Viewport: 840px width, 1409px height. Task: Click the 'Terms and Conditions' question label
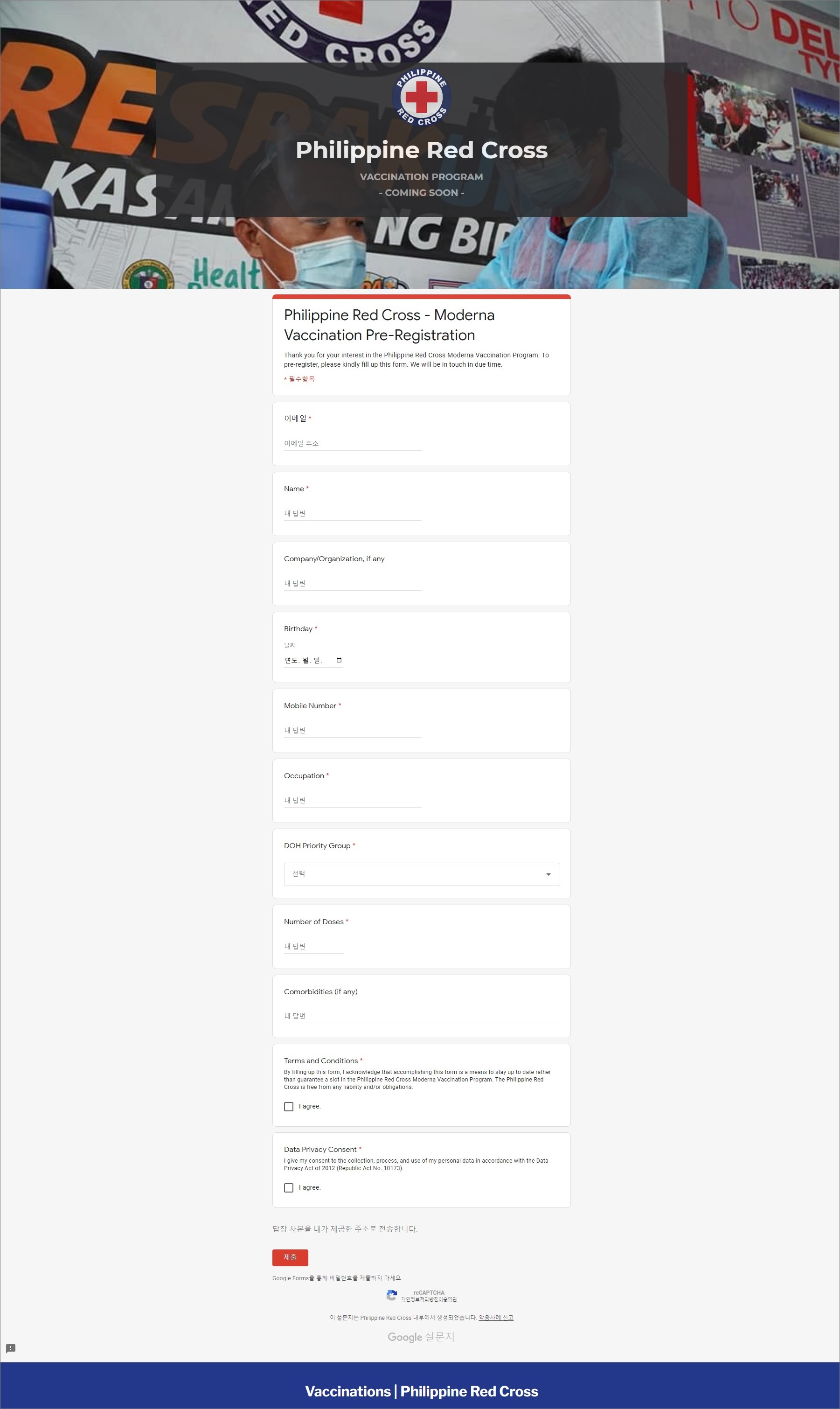[x=320, y=1061]
